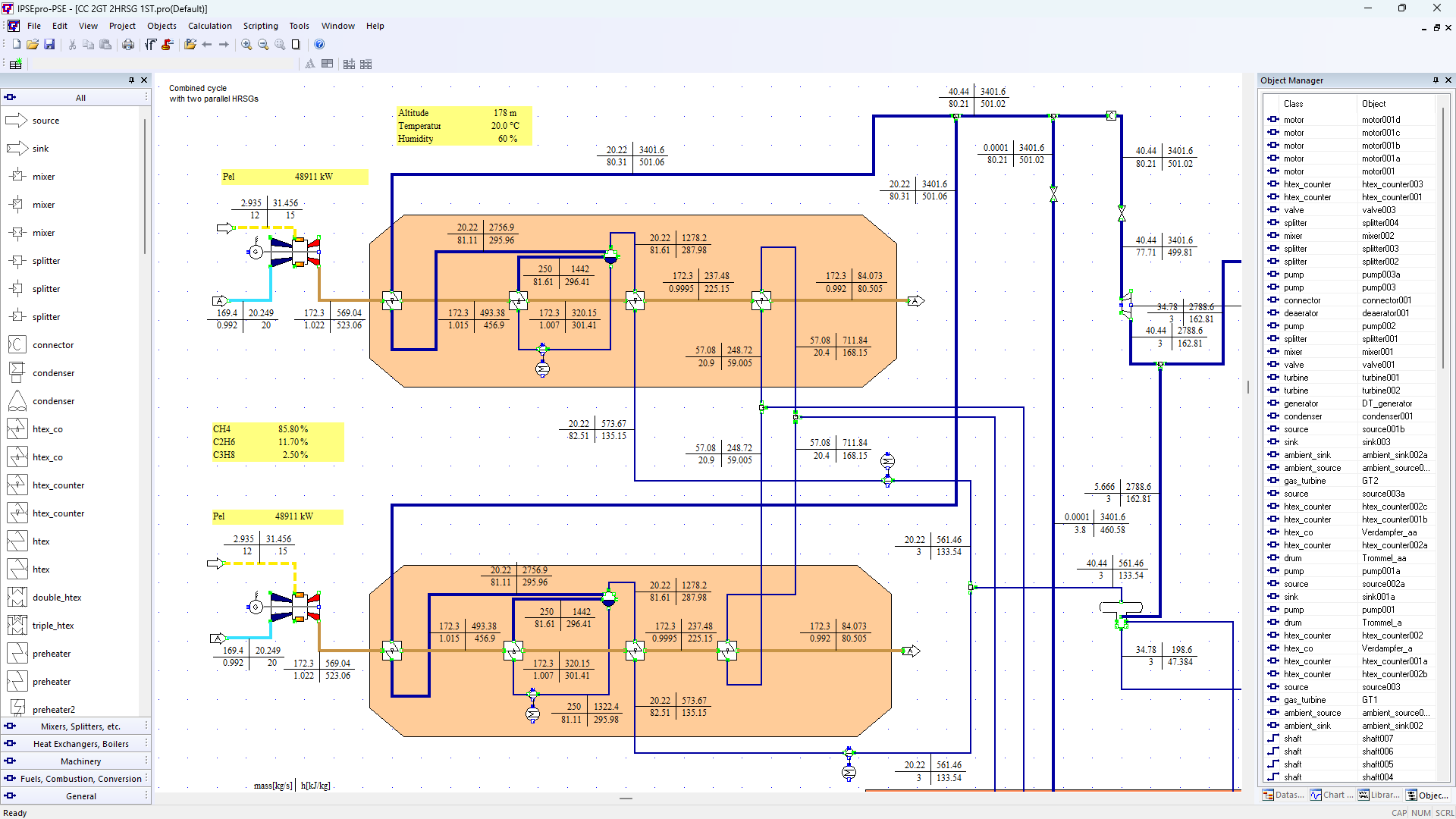
Task: Click the zoom out magnifier icon
Action: [263, 45]
